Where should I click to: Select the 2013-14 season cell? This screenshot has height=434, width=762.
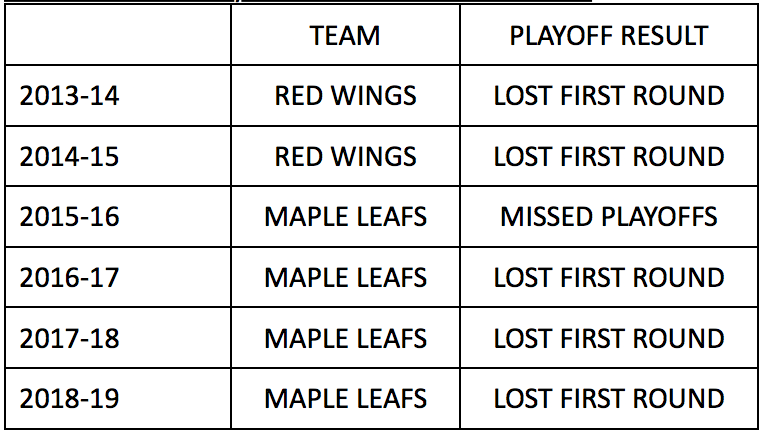[x=70, y=97]
